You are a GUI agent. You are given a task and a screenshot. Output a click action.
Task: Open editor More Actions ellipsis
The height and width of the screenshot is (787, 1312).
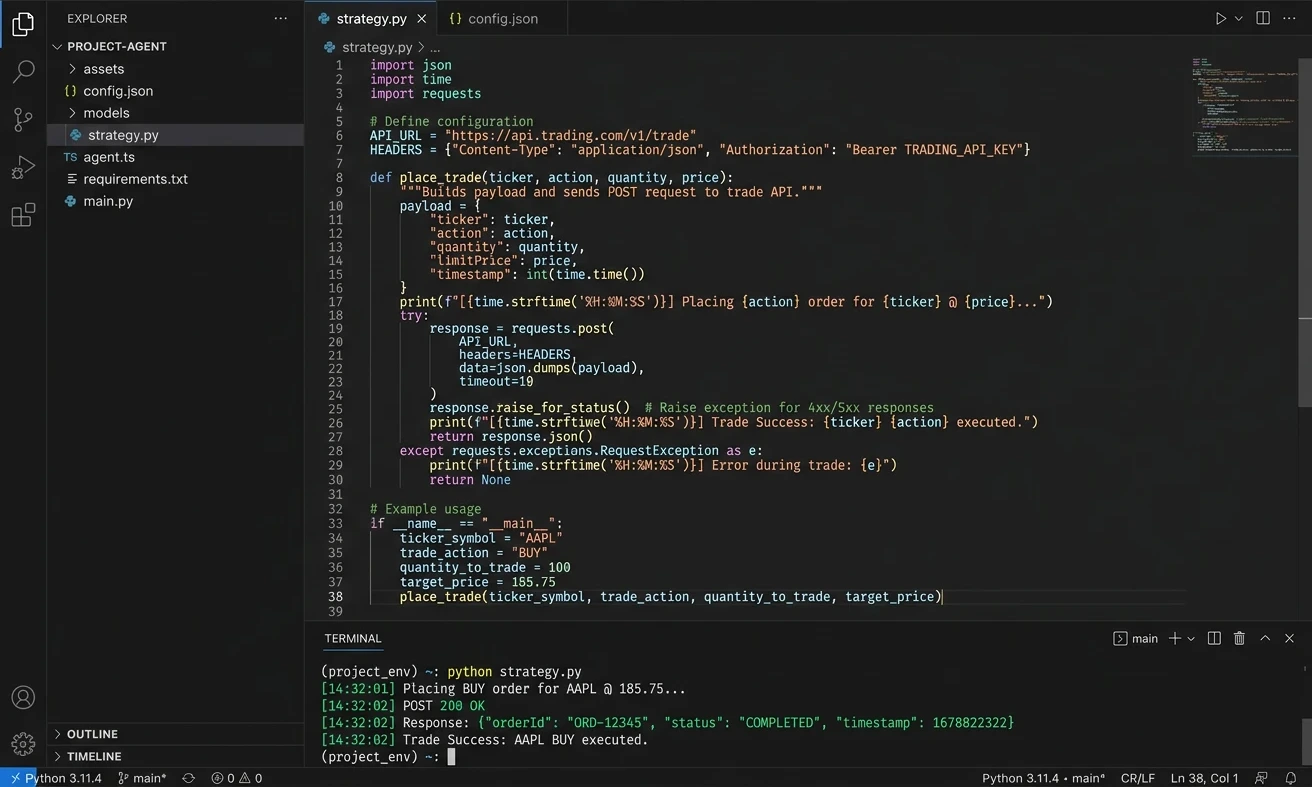(x=1290, y=18)
